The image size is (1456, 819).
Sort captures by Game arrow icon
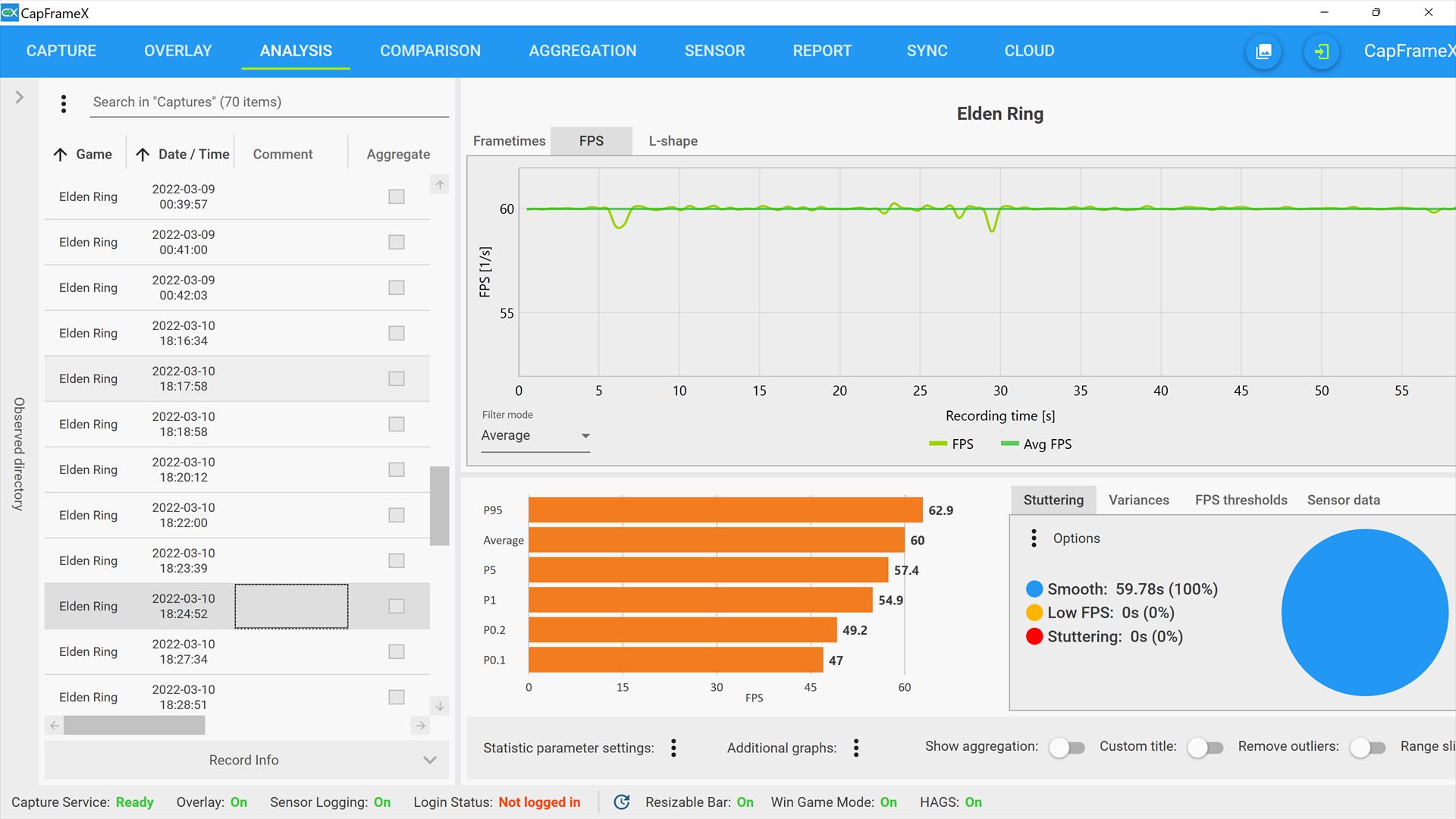pyautogui.click(x=61, y=155)
